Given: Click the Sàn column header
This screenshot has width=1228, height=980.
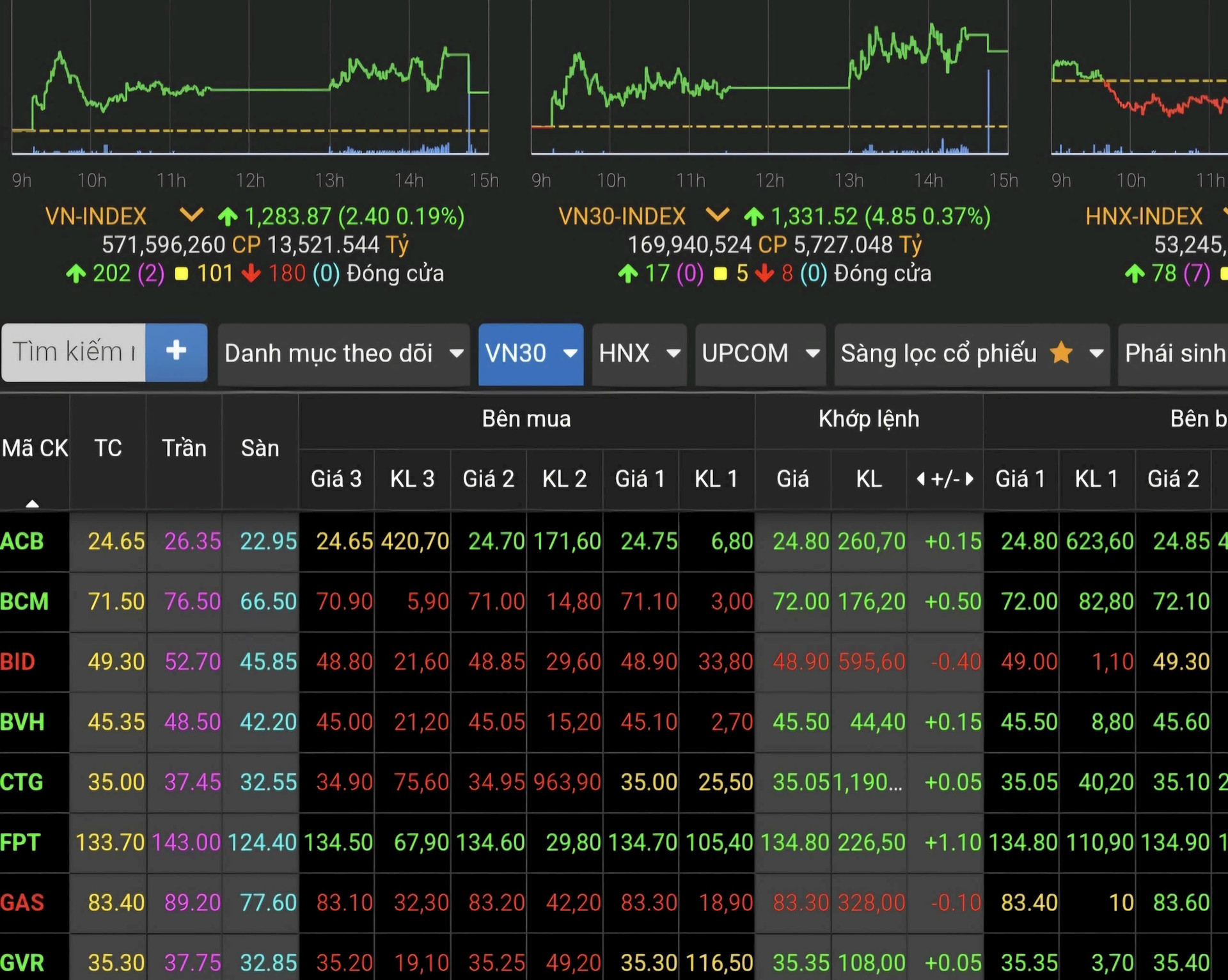Looking at the screenshot, I should [260, 448].
